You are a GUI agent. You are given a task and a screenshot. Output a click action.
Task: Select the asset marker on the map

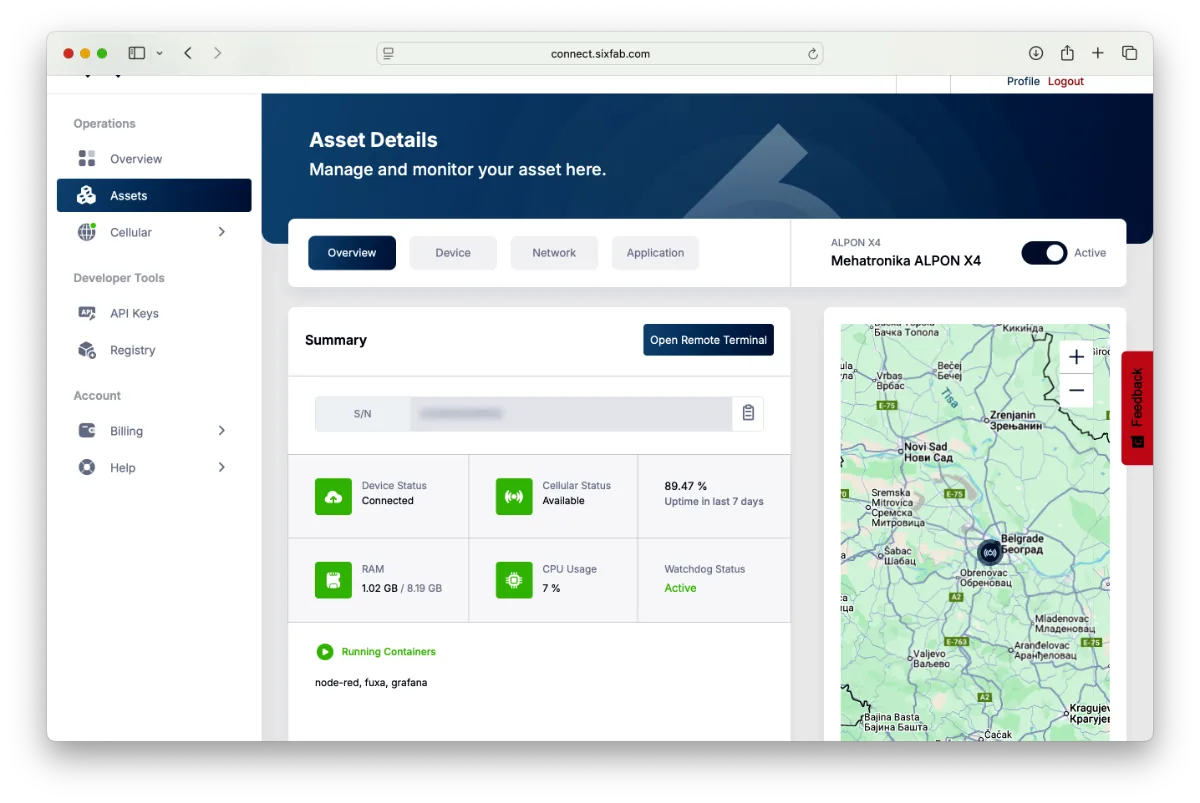(x=990, y=552)
